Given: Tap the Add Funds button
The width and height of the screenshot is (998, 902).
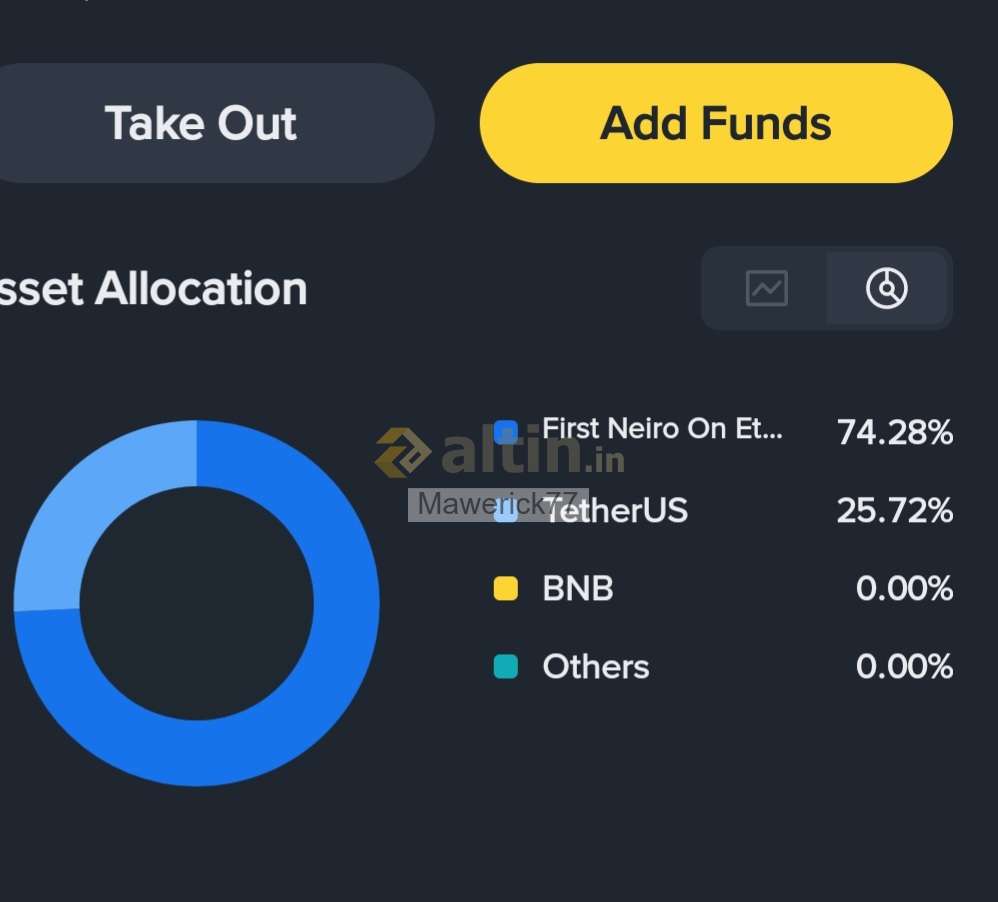Looking at the screenshot, I should 716,123.
